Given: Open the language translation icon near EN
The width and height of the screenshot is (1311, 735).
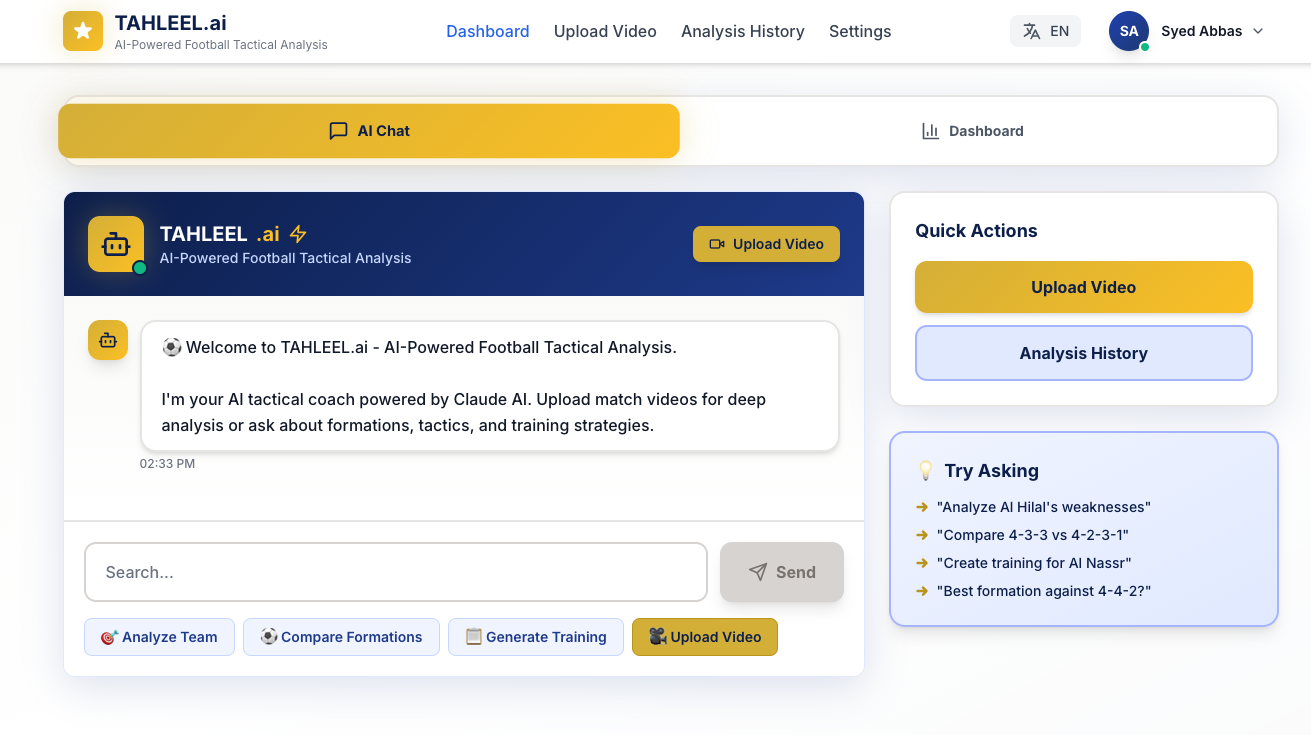Looking at the screenshot, I should (x=1031, y=31).
